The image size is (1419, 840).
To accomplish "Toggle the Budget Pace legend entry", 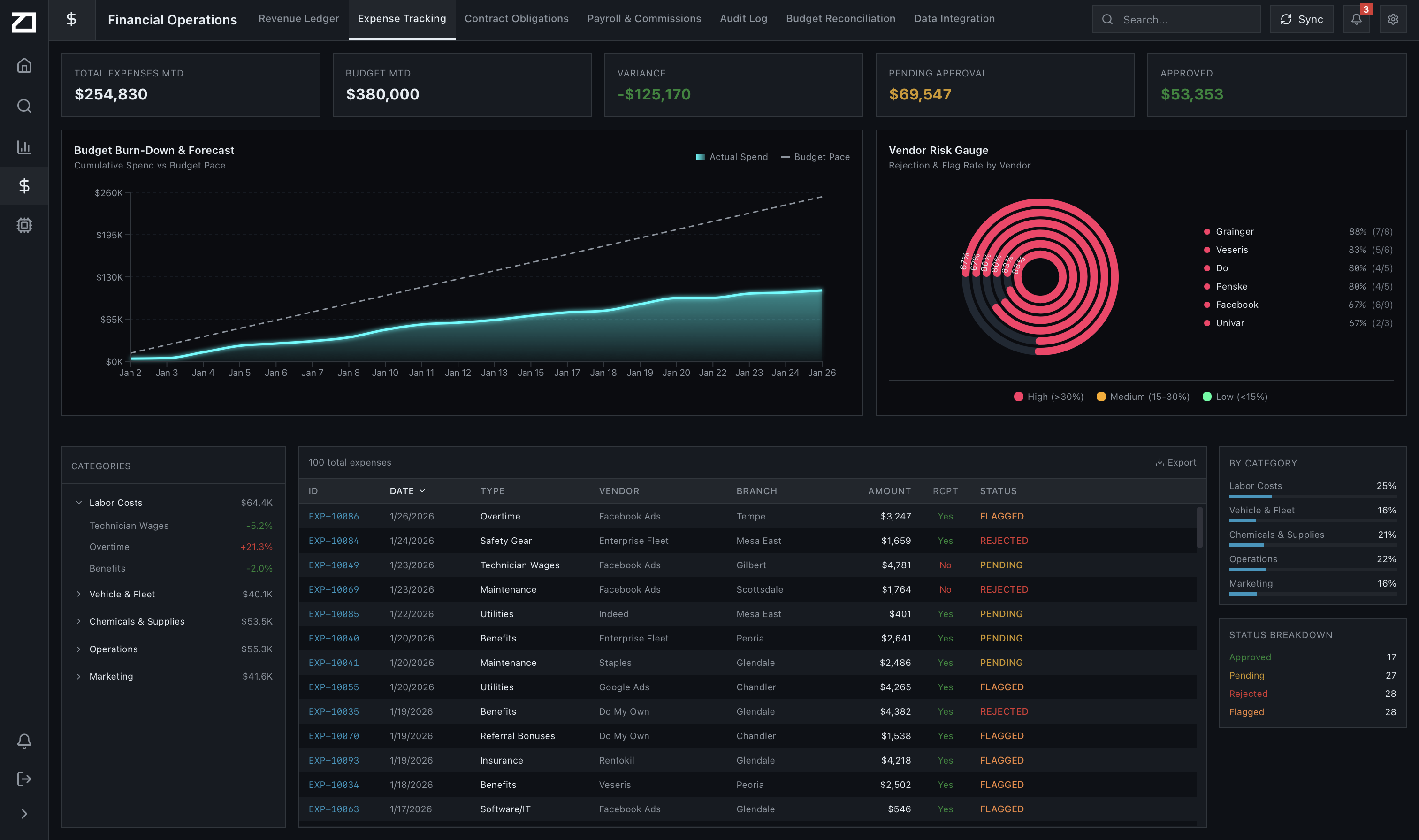I will point(816,157).
